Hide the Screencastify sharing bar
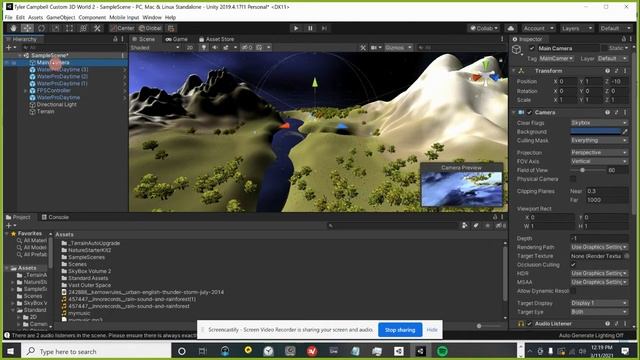 pos(432,330)
